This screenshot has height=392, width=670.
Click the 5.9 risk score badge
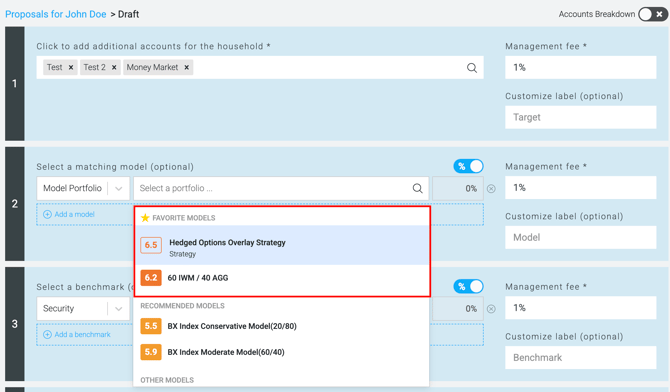[151, 352]
